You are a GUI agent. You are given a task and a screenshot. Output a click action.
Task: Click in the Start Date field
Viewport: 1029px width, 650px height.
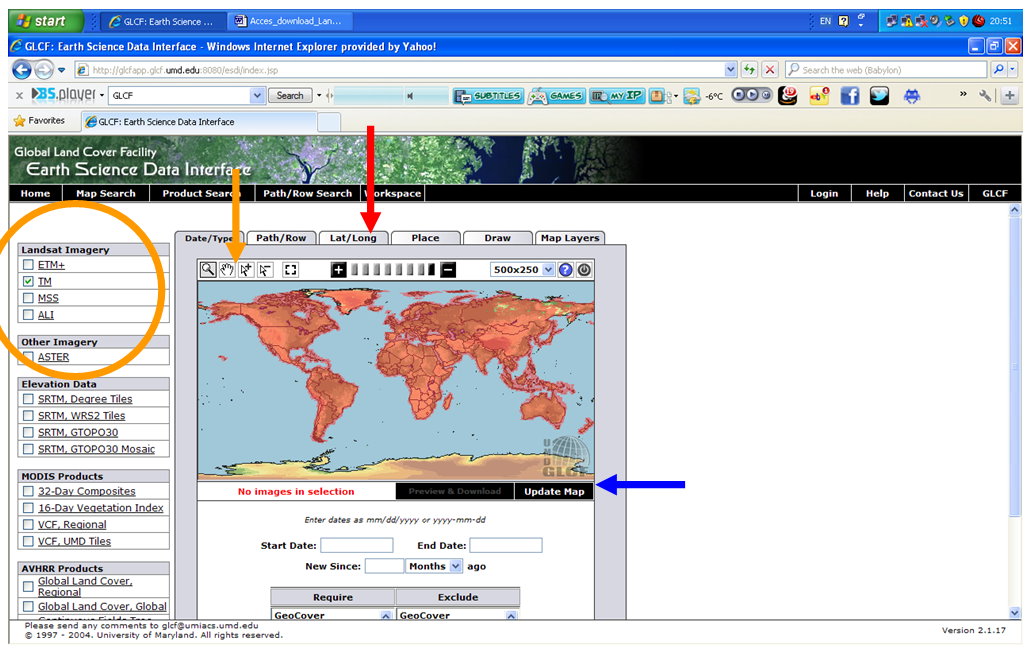coord(356,545)
